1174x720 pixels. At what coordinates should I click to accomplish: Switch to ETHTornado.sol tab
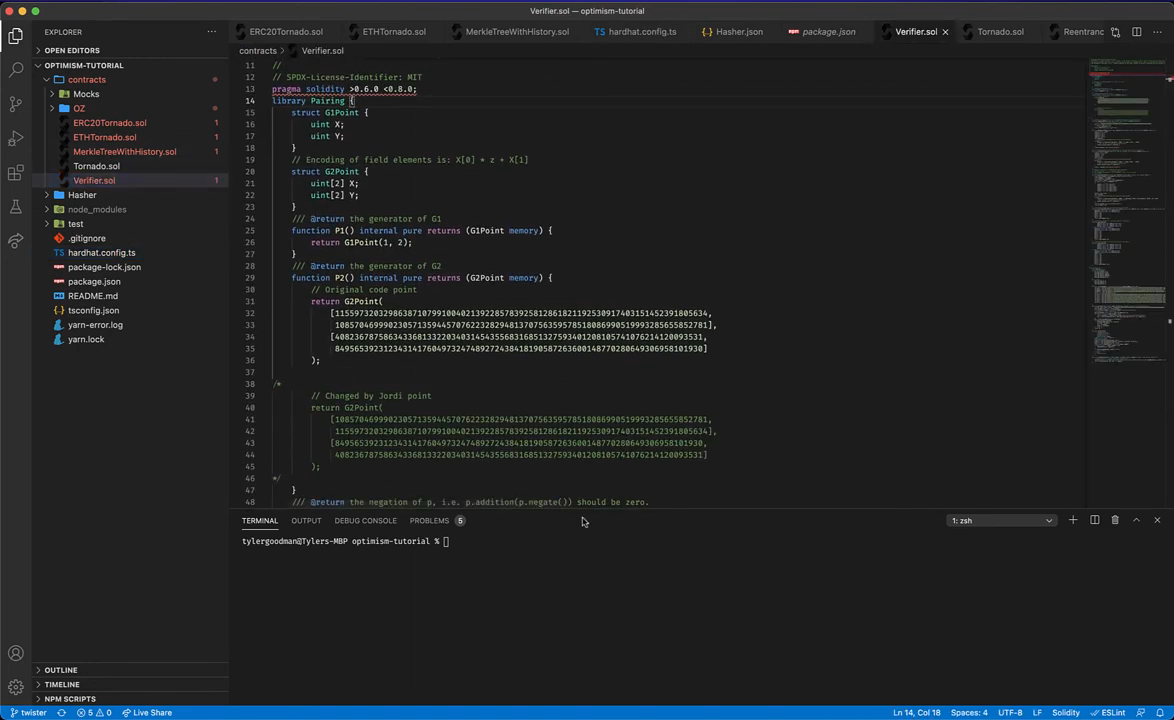(394, 32)
